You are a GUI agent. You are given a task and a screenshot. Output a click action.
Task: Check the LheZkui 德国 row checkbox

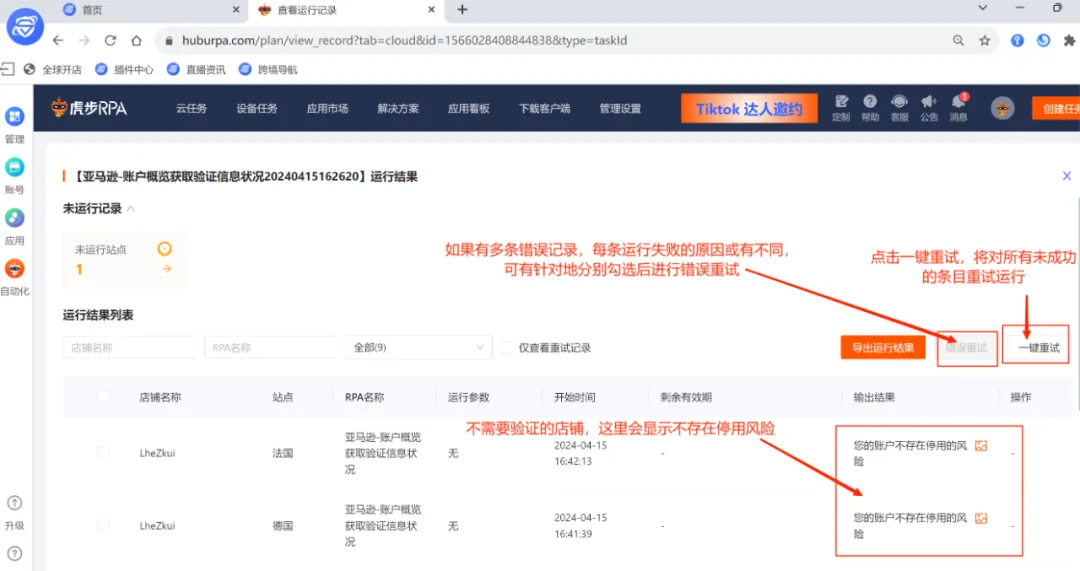click(x=103, y=526)
